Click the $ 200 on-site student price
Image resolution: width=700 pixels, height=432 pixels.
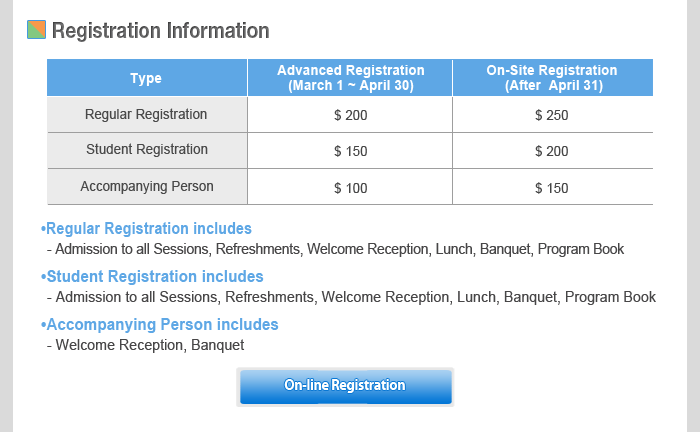click(552, 151)
